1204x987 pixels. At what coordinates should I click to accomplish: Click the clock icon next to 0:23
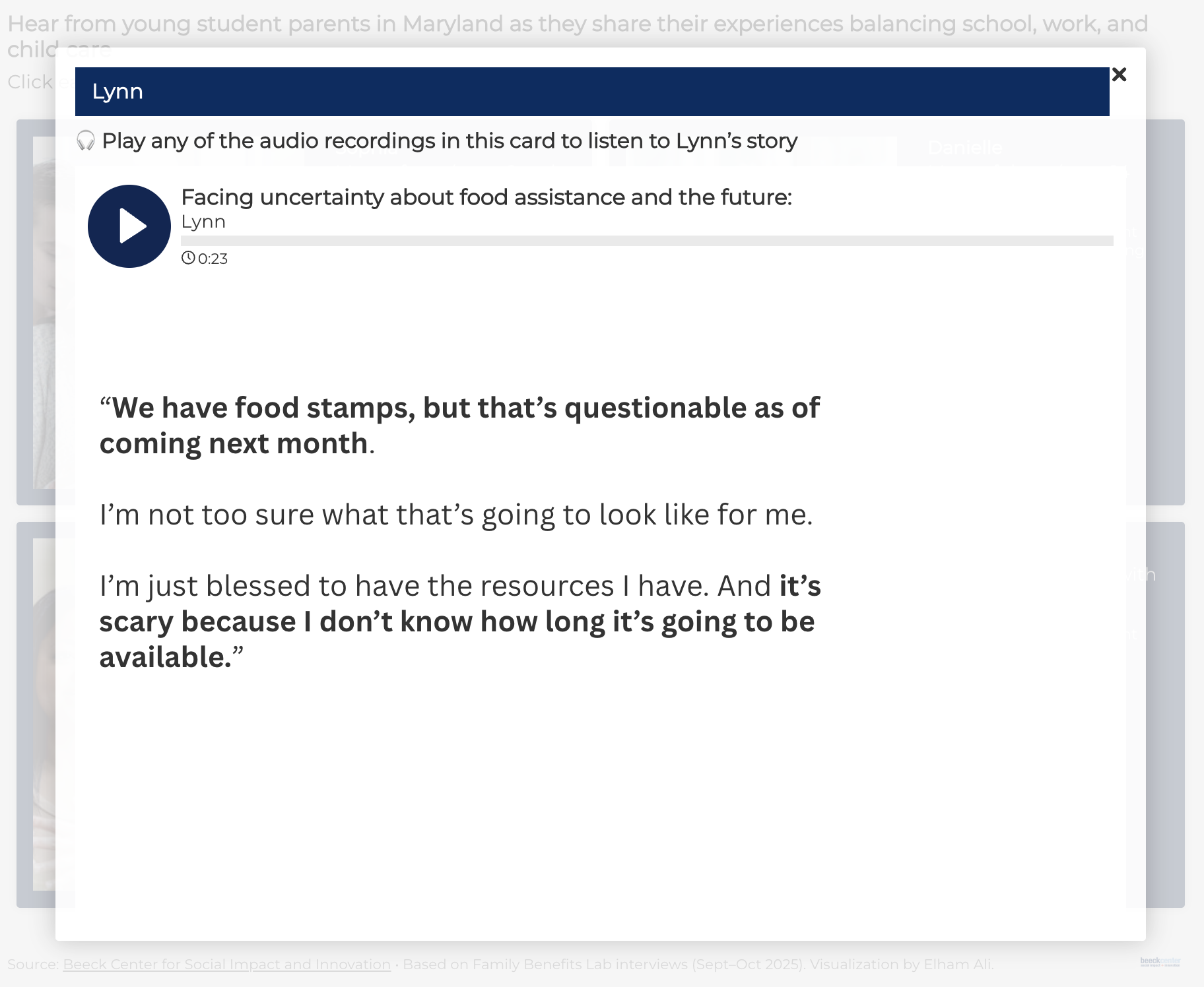[x=188, y=258]
